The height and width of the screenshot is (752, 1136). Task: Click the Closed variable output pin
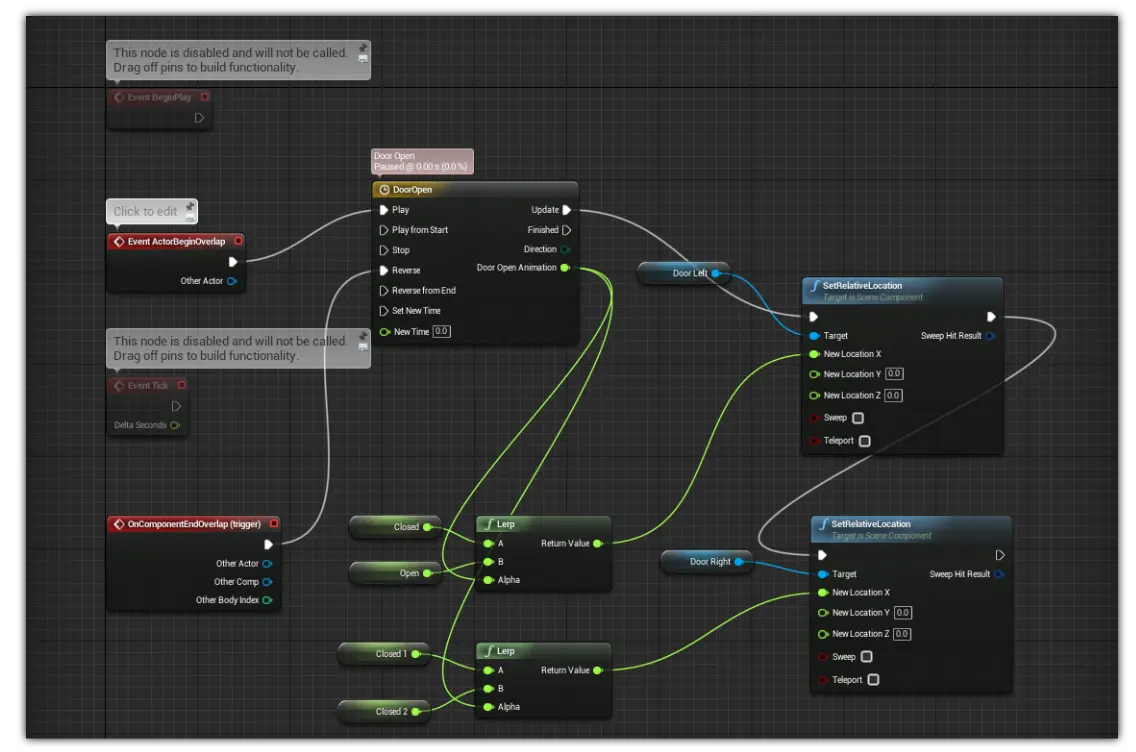pyautogui.click(x=427, y=527)
